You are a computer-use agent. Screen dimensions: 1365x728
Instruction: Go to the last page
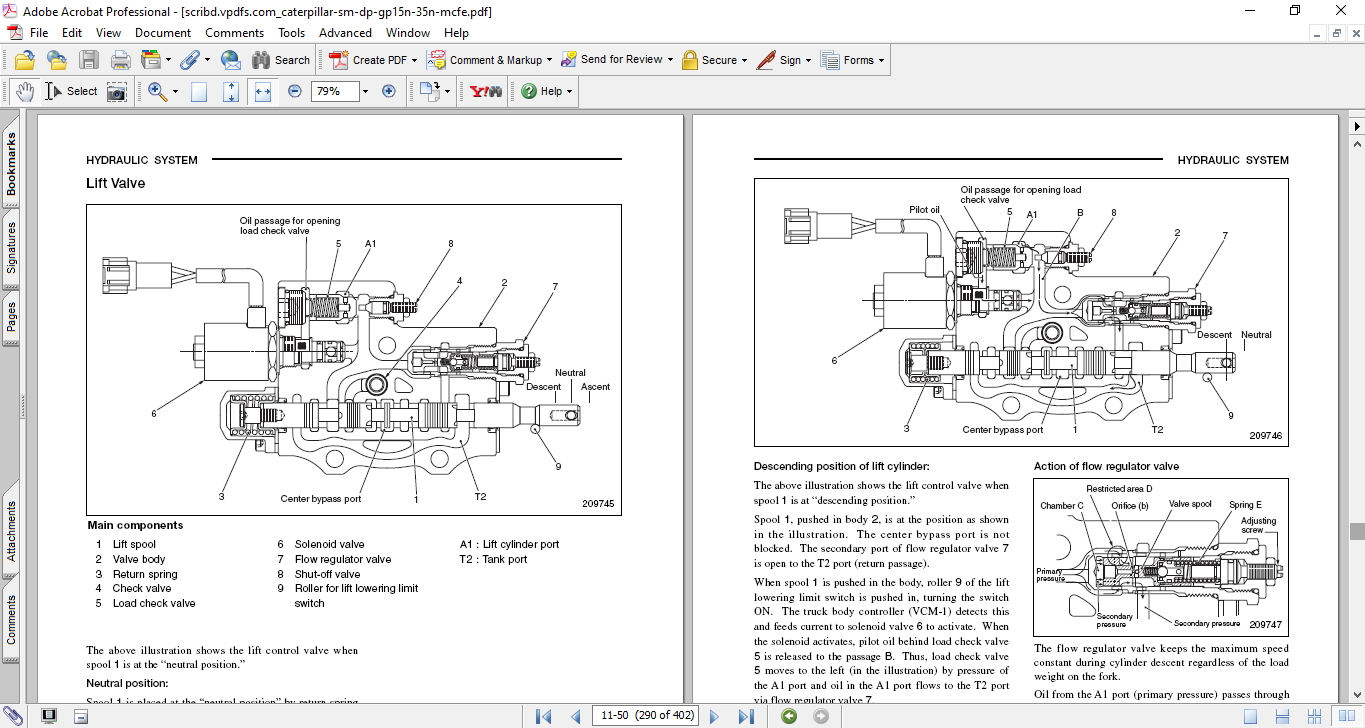pos(746,716)
